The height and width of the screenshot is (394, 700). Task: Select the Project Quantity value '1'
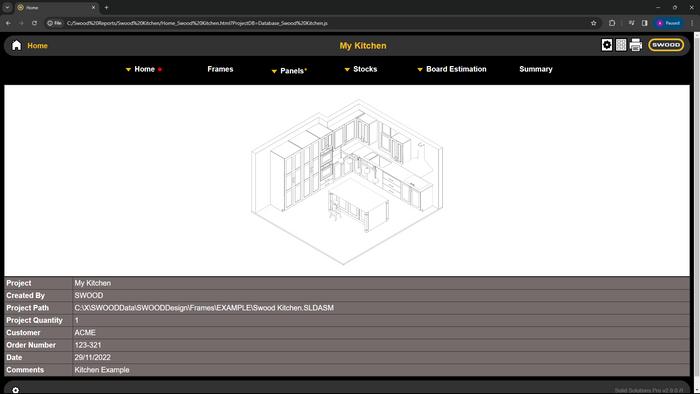click(76, 320)
